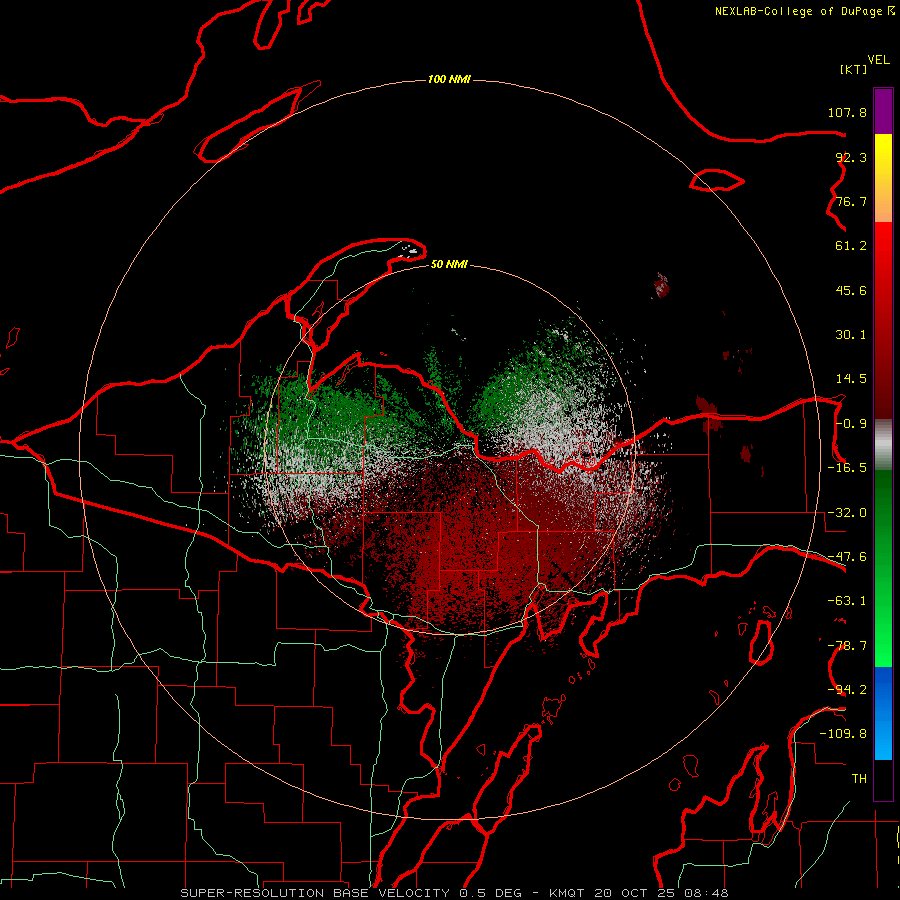
Task: Select the 61.2 velocity scale value
Action: [851, 246]
